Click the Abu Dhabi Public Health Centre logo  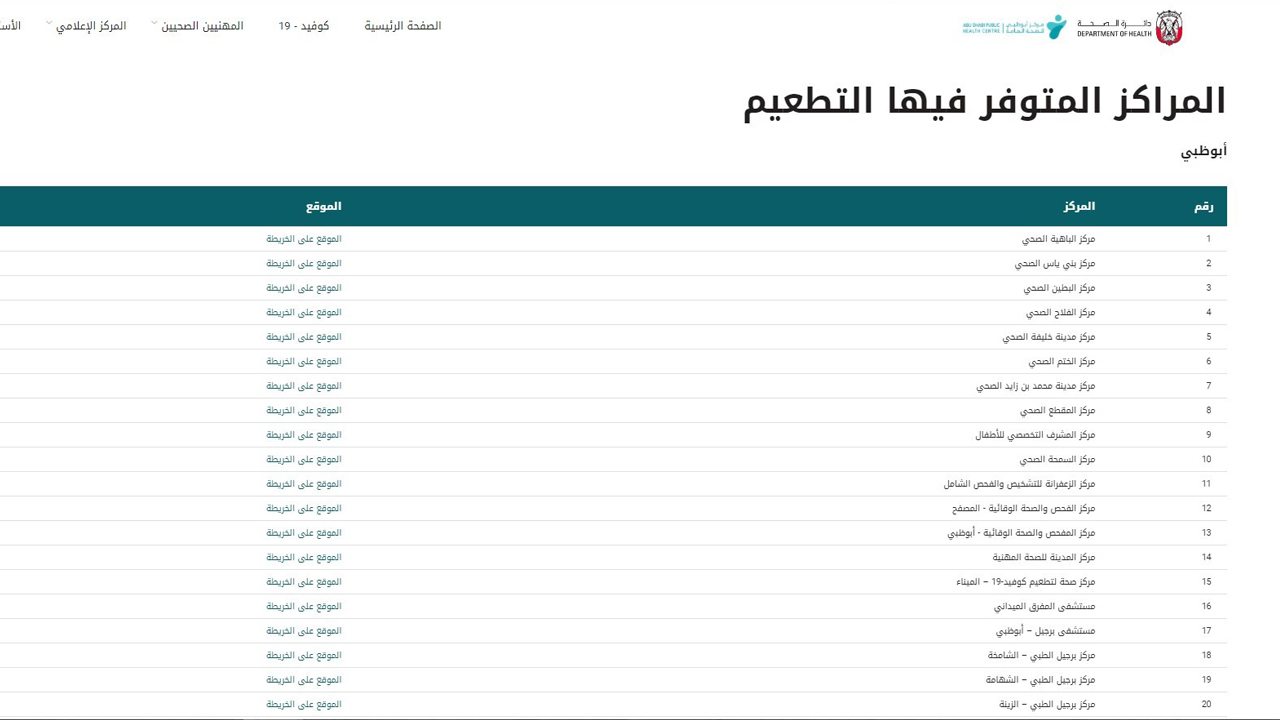click(1014, 27)
